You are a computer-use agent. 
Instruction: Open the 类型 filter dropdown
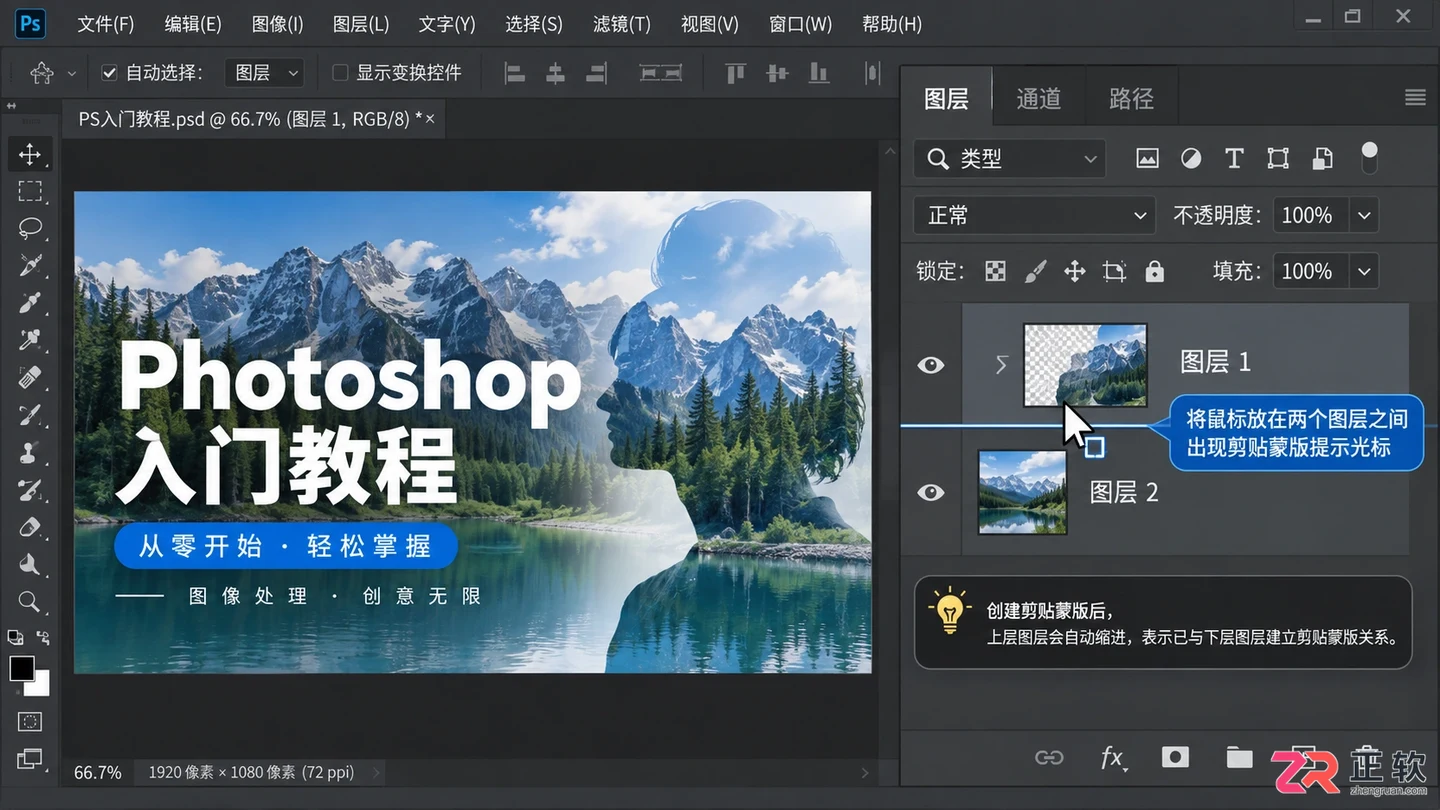coord(1010,159)
